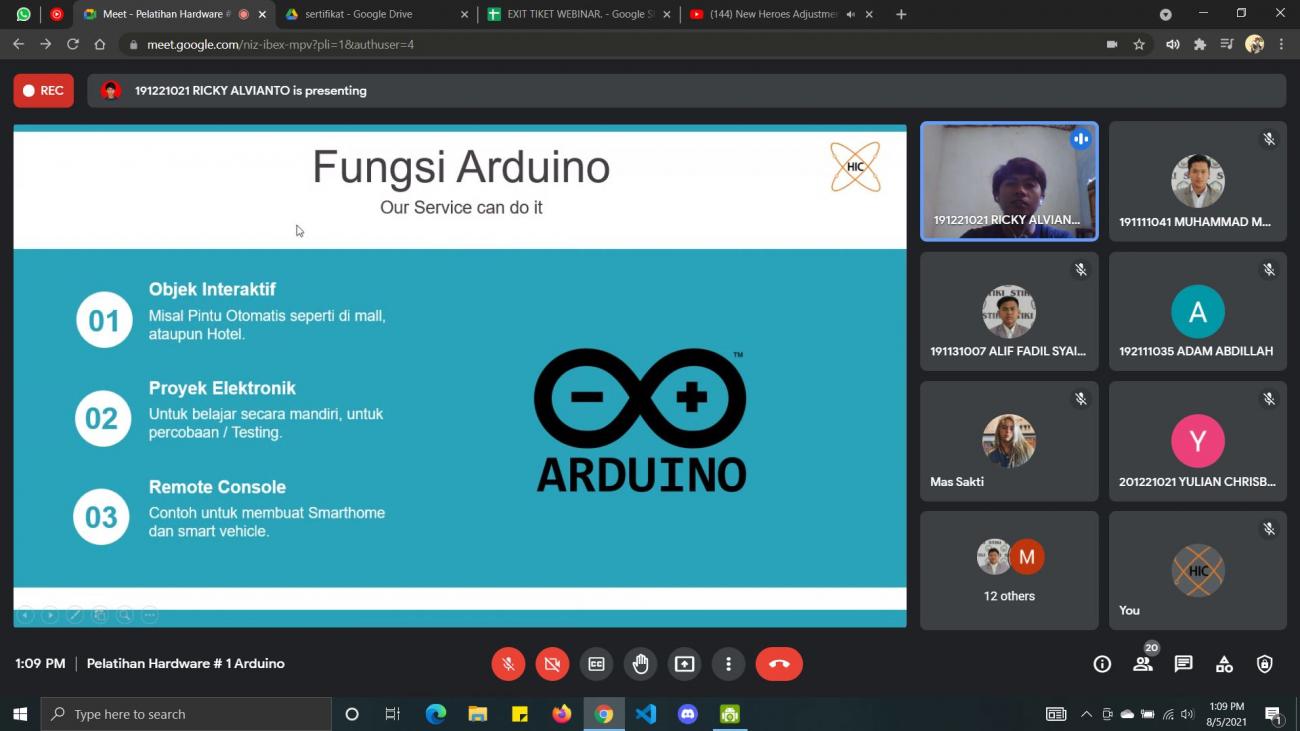Turn on the camera in Meet
Screen dimensions: 1300x731
pyautogui.click(x=552, y=664)
